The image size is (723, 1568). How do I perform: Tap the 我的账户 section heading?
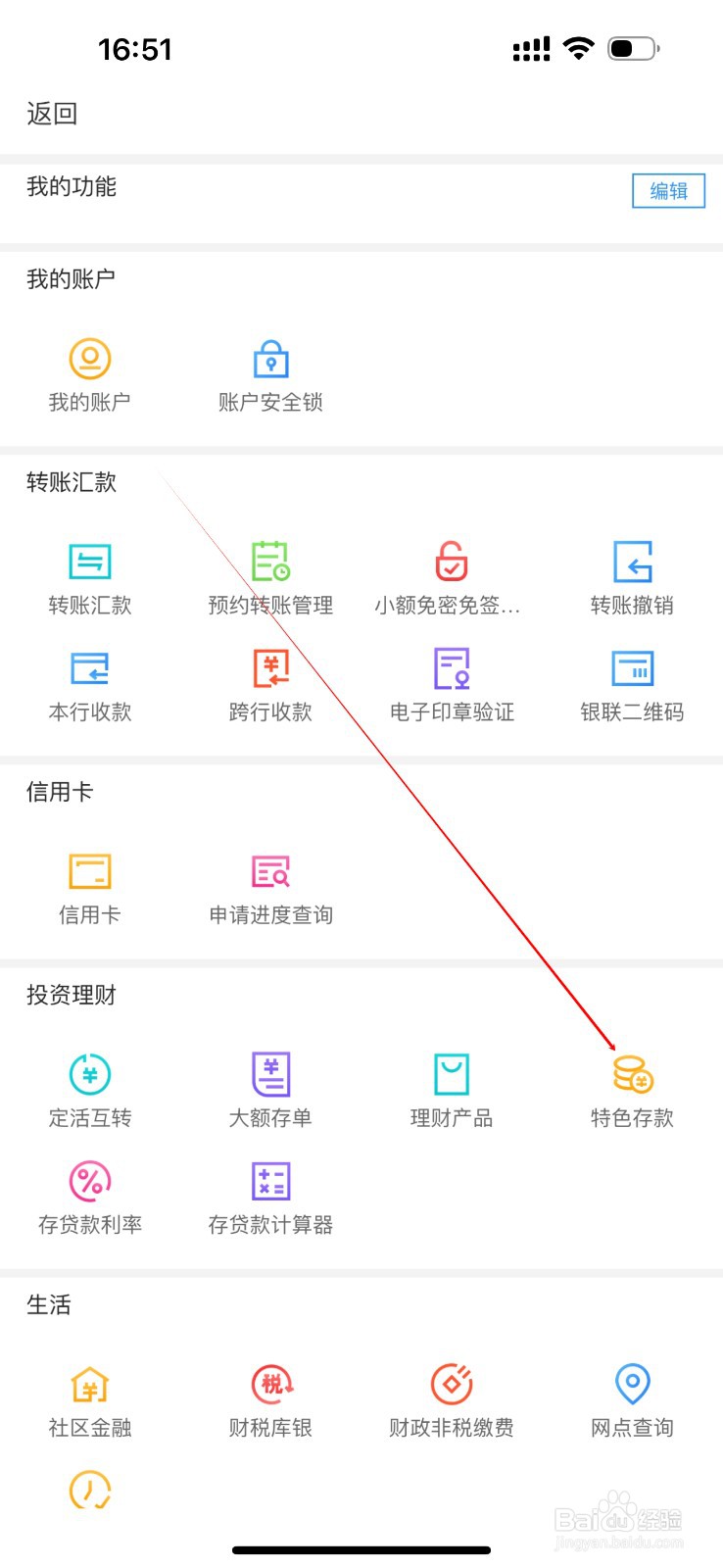[x=72, y=279]
